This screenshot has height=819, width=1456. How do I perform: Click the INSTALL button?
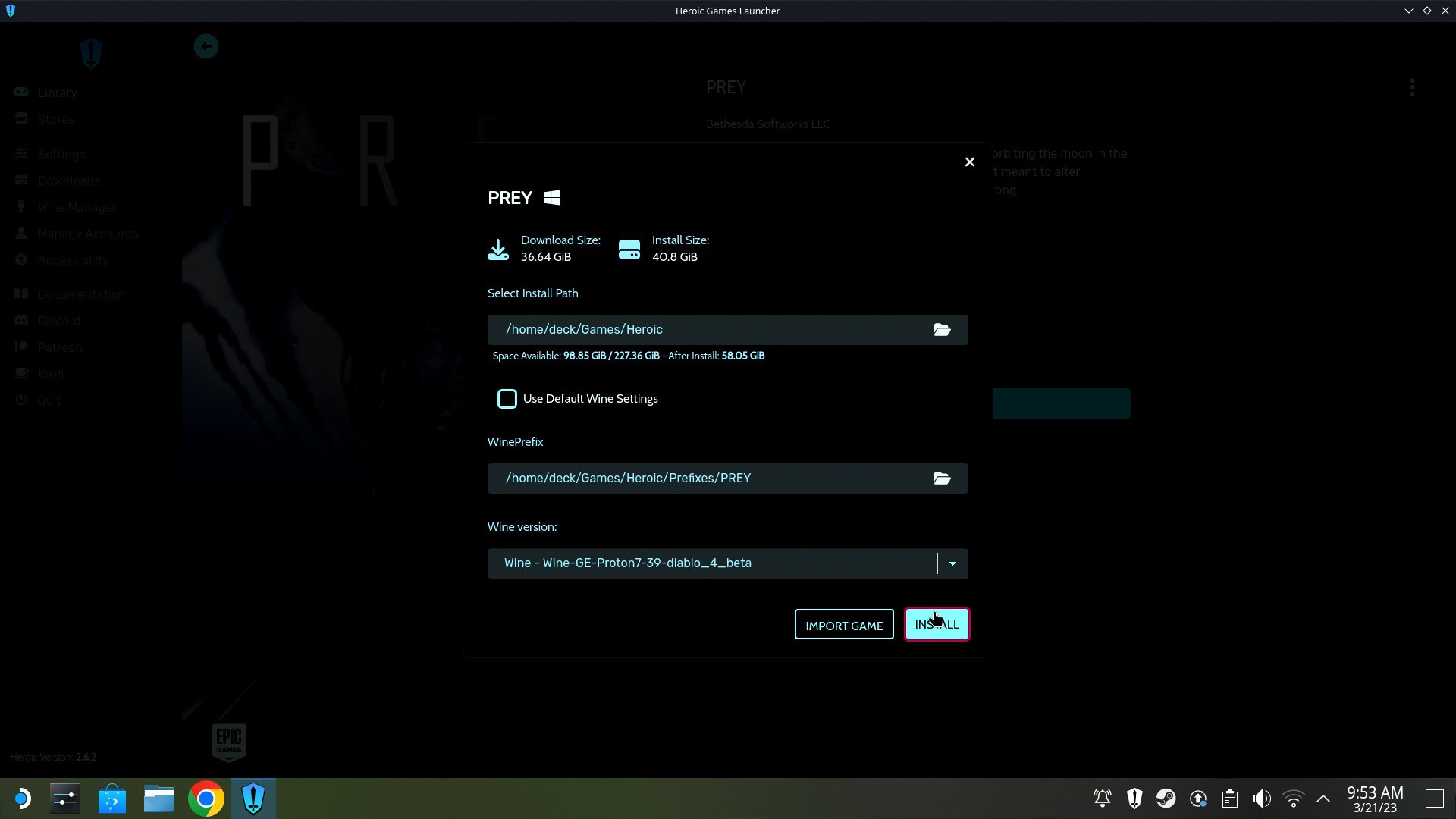tap(937, 625)
